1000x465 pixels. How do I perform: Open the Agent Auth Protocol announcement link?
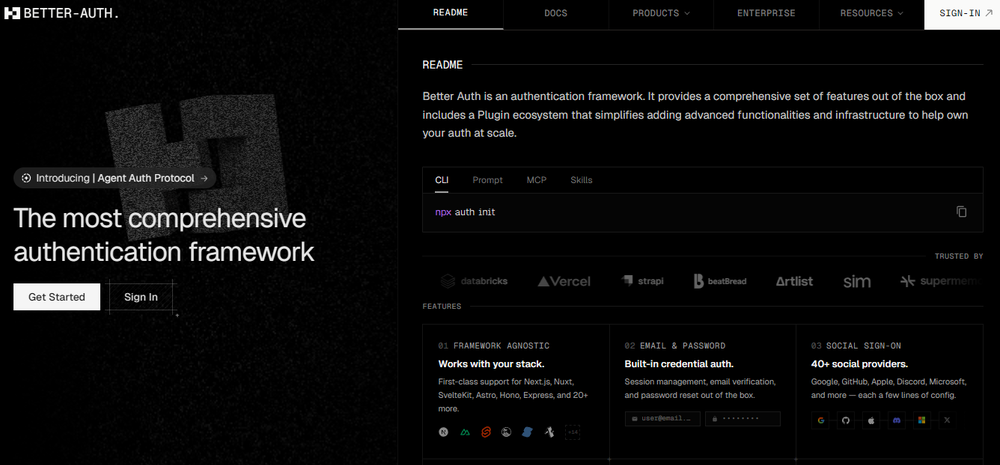coord(115,179)
